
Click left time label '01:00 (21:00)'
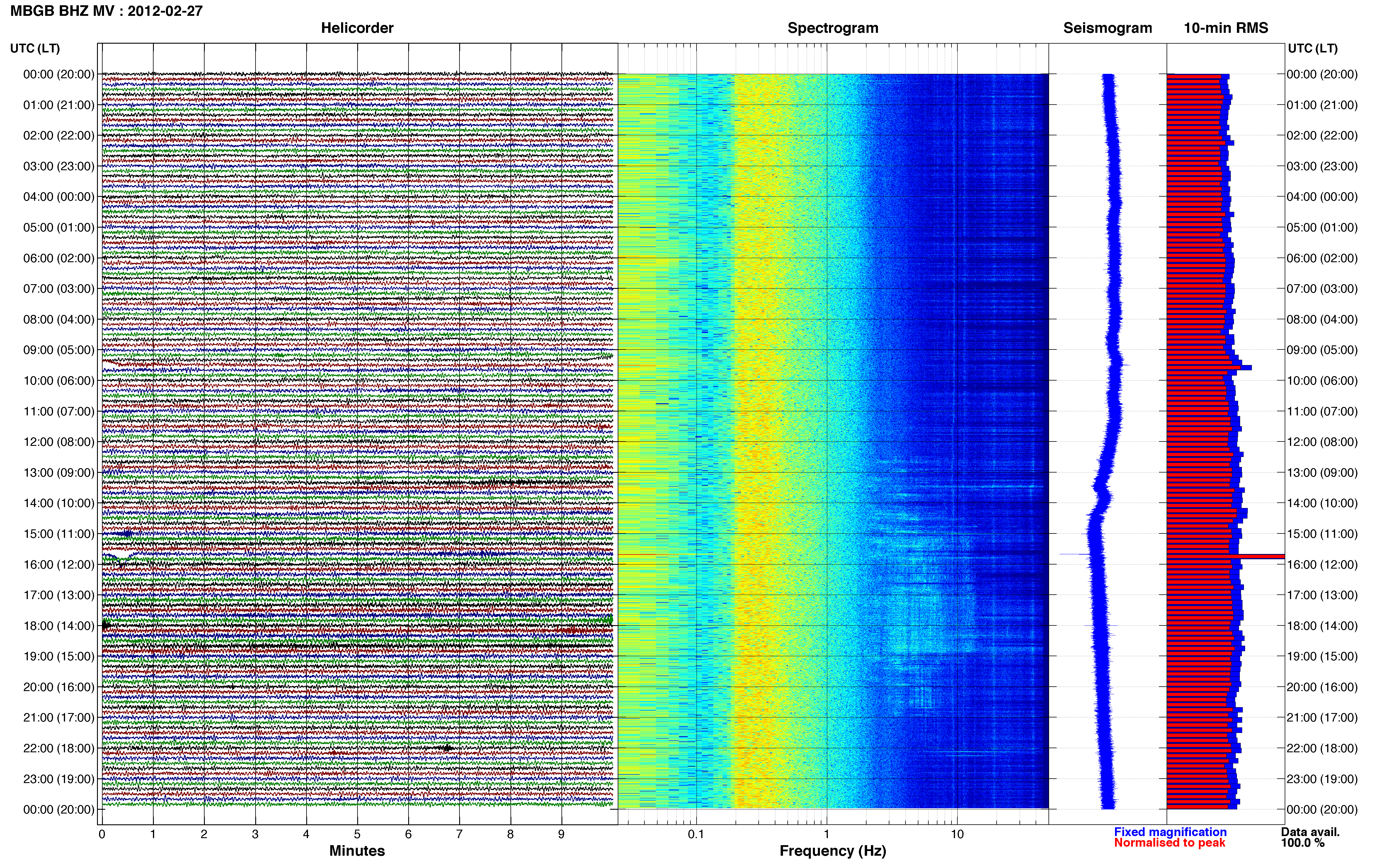(x=59, y=105)
